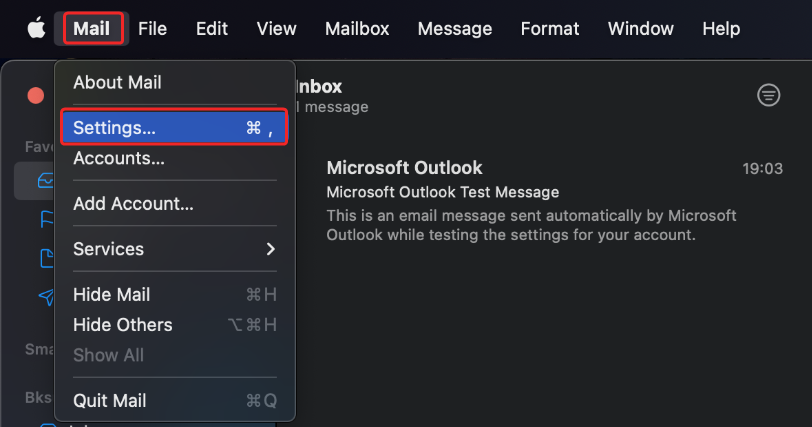Expand the Services submenu
The width and height of the screenshot is (812, 427).
[x=175, y=249]
